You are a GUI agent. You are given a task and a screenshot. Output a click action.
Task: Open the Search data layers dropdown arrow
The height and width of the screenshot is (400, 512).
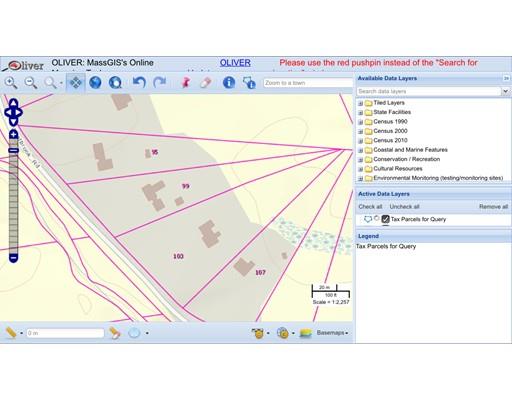click(506, 91)
